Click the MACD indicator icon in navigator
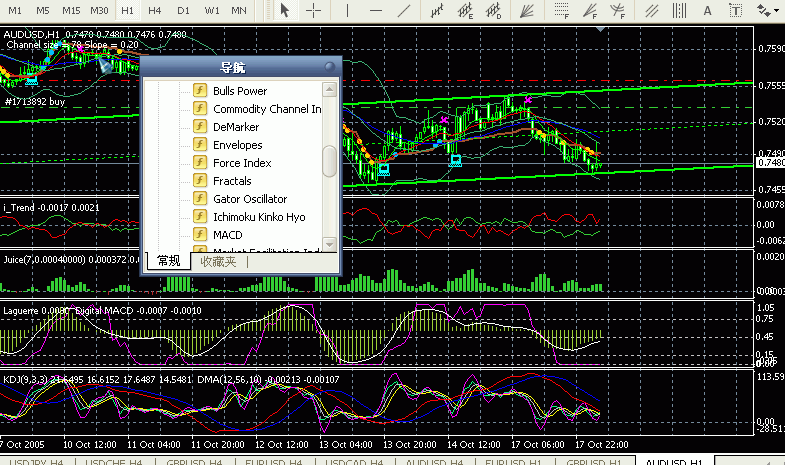 coord(200,235)
